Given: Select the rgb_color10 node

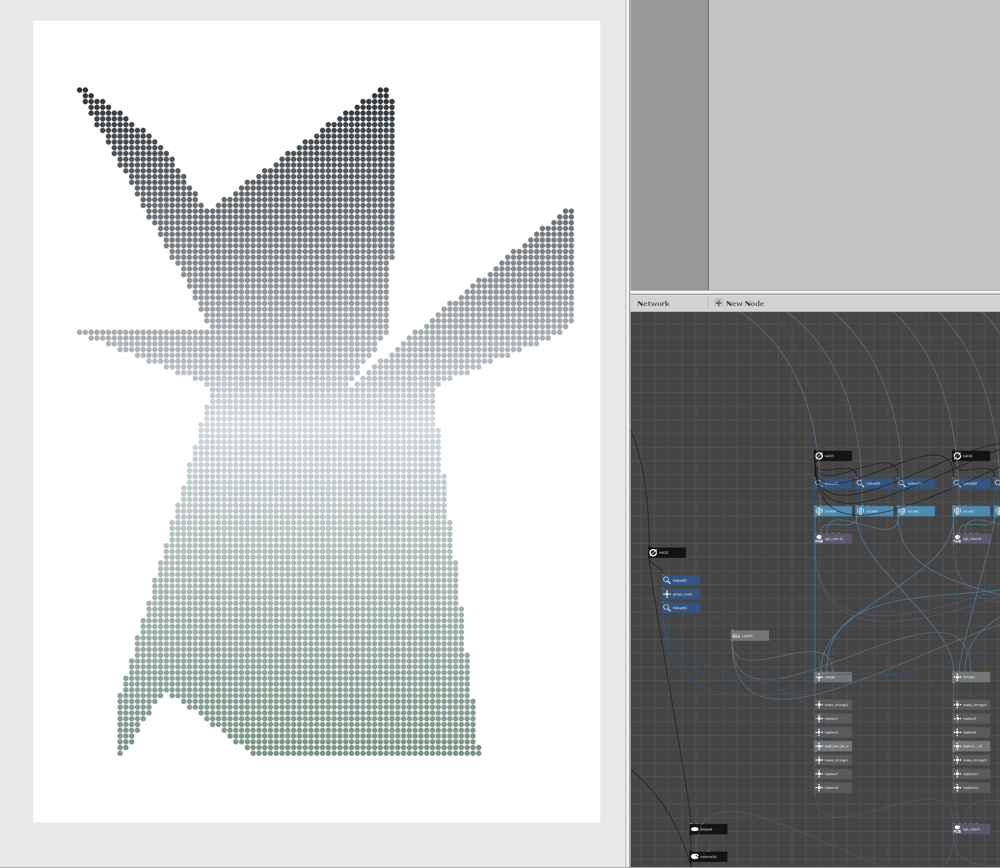Looking at the screenshot, I should click(971, 539).
